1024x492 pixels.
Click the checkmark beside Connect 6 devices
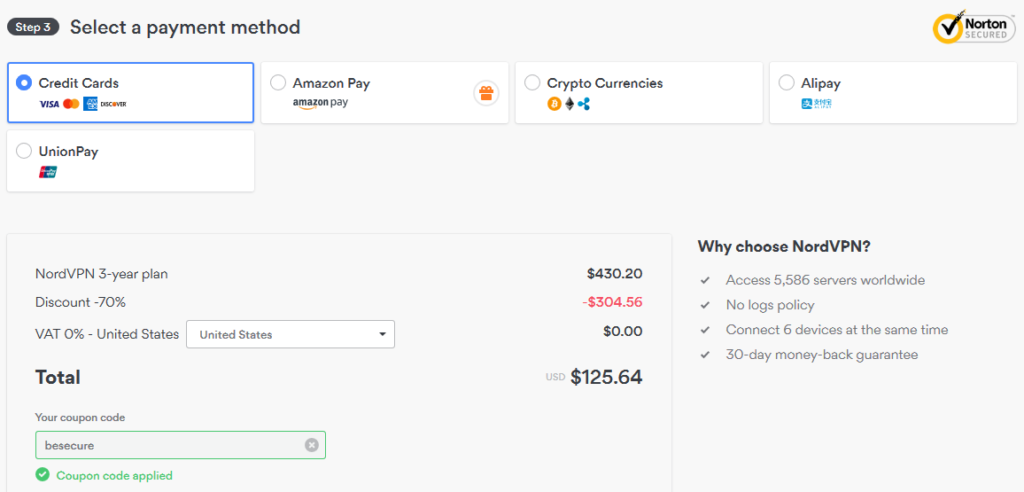[x=705, y=330]
